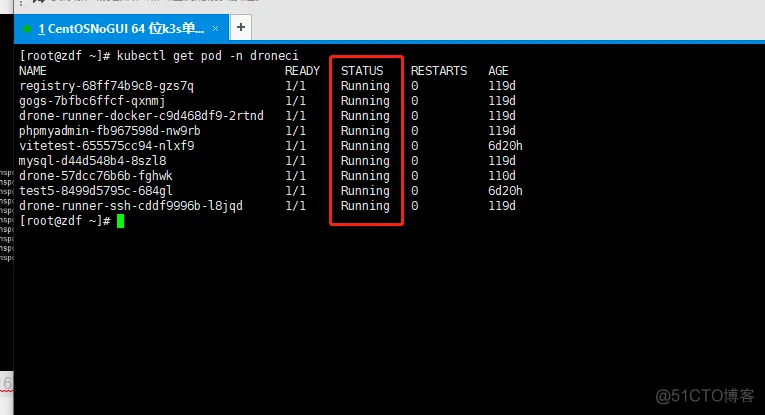Click pod name mysql-d44d548b4-8szl8
The height and width of the screenshot is (415, 765).
[93, 160]
